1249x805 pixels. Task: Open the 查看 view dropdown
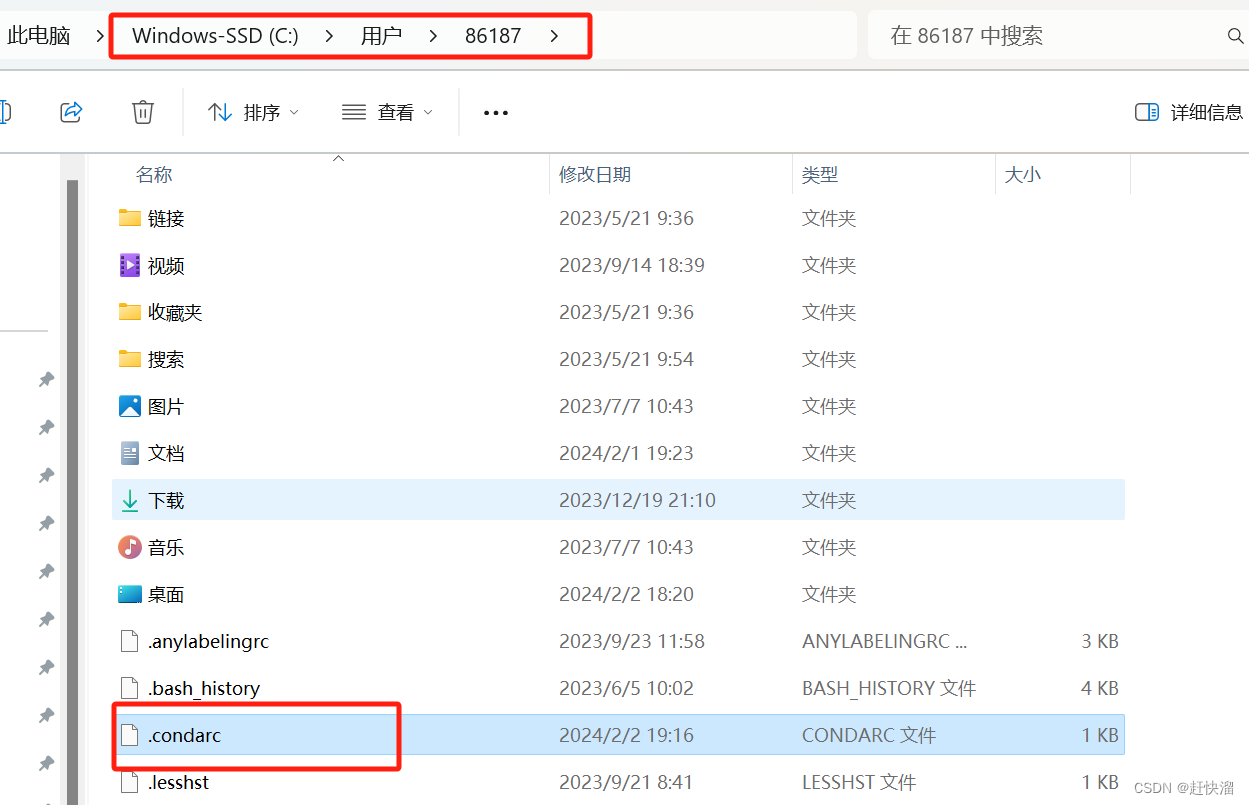[x=388, y=112]
